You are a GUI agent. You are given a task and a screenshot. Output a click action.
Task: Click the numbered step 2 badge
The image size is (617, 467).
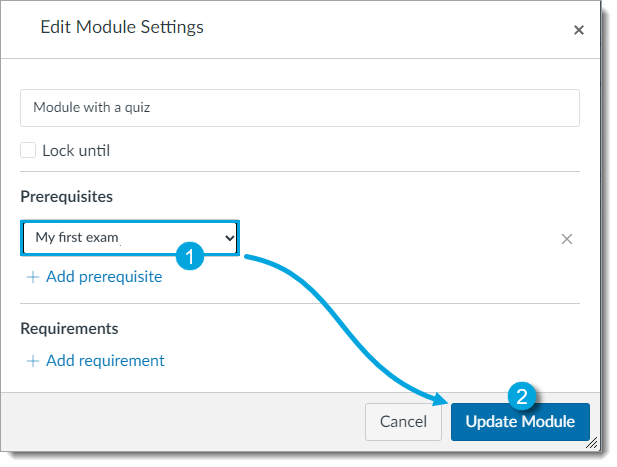click(x=521, y=396)
